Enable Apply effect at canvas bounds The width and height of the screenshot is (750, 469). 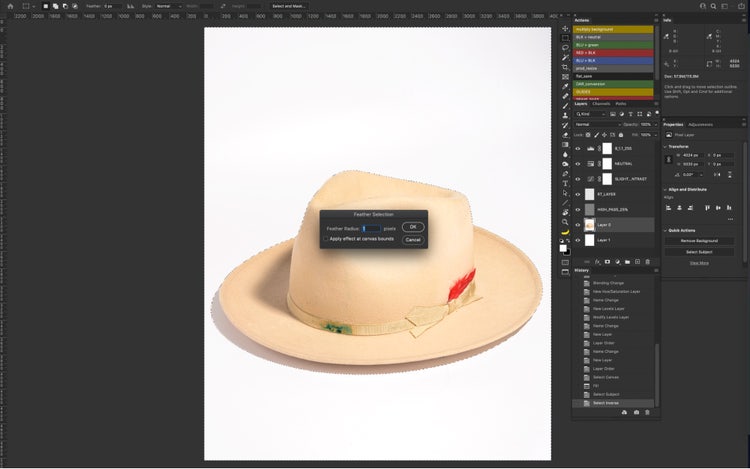tap(325, 239)
